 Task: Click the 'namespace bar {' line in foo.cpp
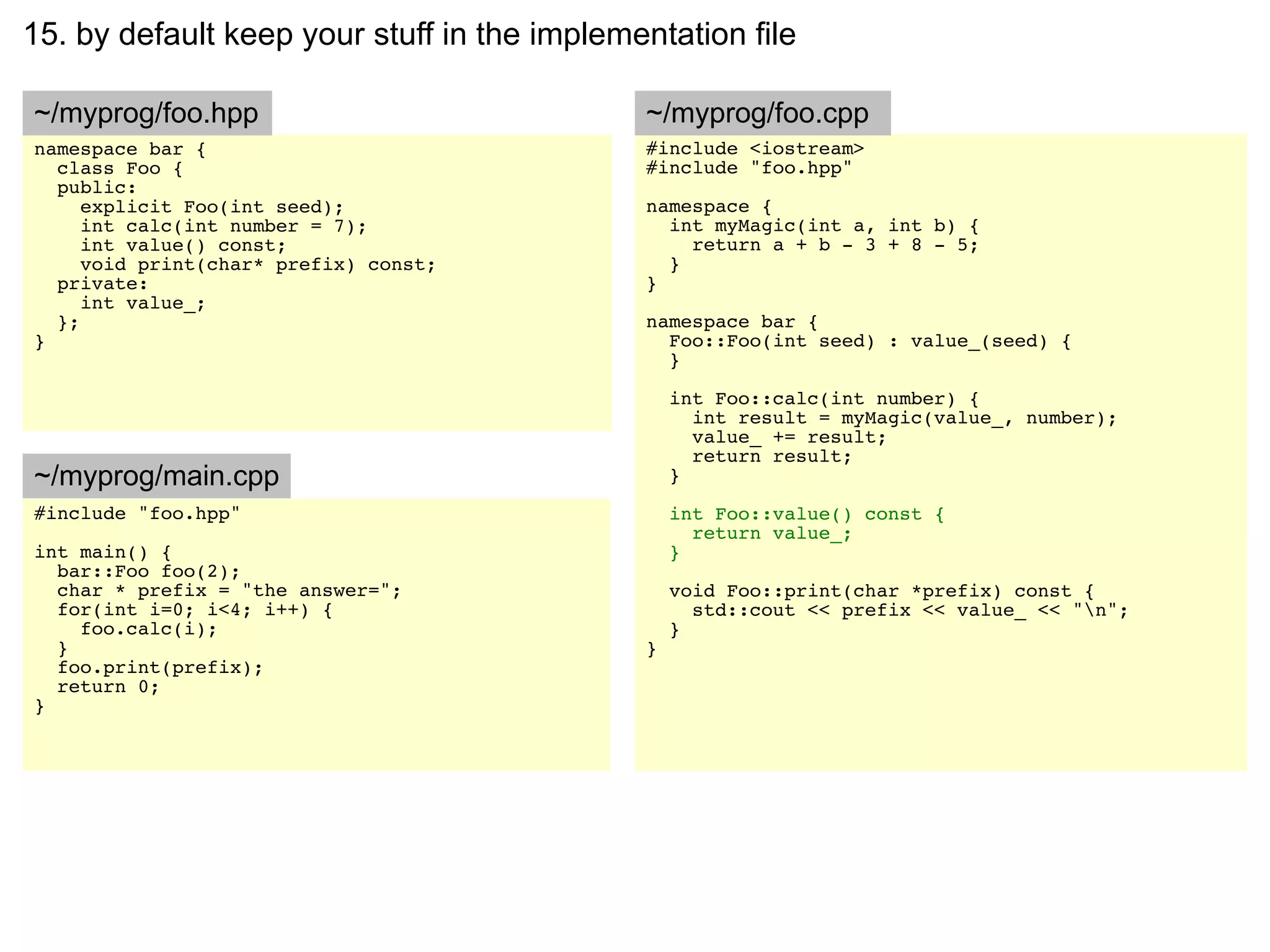tap(732, 322)
